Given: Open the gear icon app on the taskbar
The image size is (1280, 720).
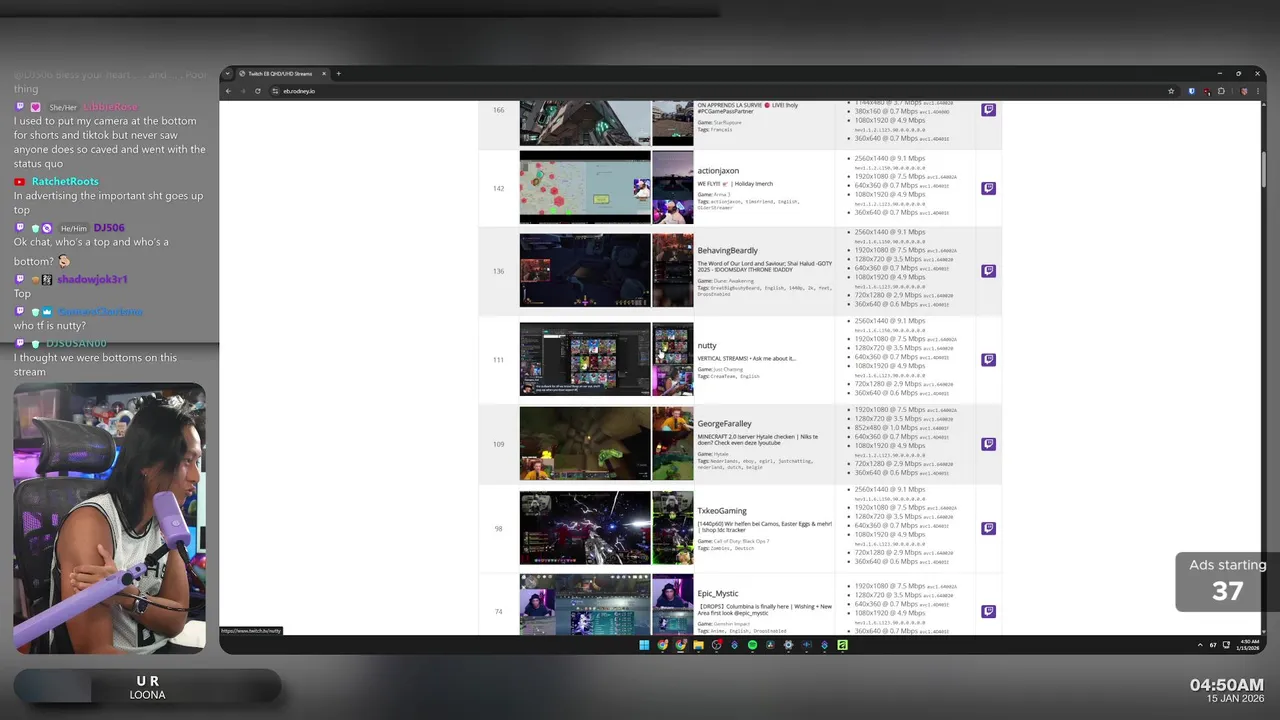Looking at the screenshot, I should [788, 645].
